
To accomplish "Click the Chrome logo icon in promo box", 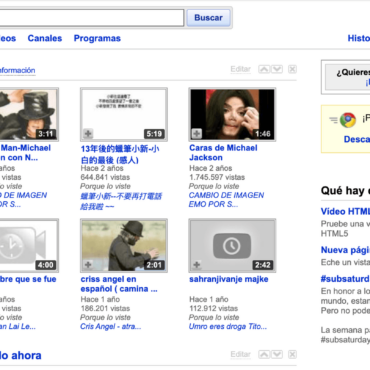I will click(348, 120).
